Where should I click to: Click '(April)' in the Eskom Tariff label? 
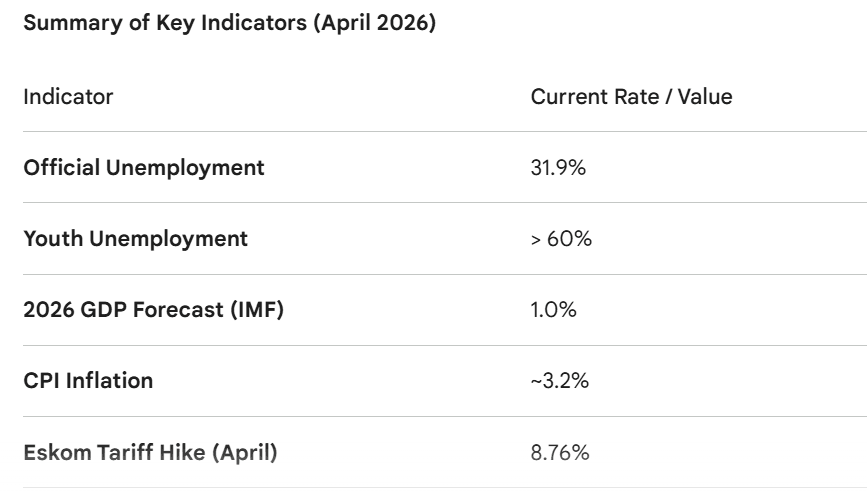243,453
